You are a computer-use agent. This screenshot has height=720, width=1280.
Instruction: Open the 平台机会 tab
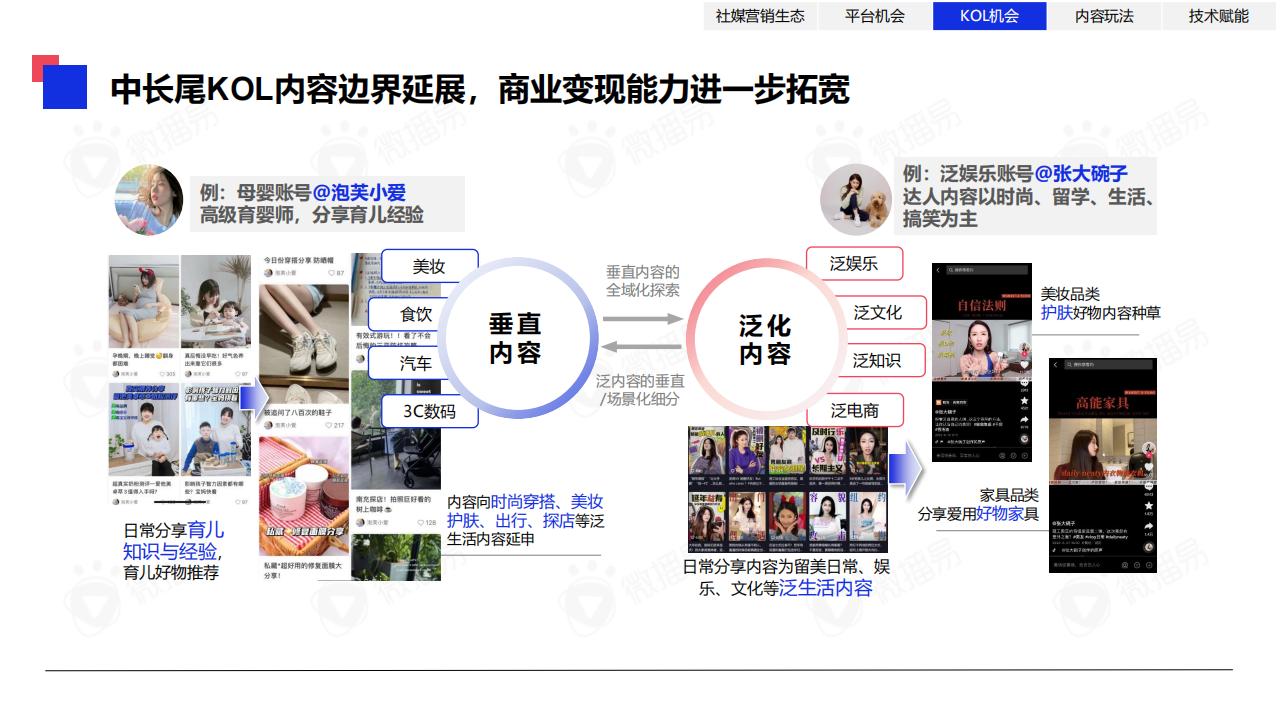click(x=875, y=16)
